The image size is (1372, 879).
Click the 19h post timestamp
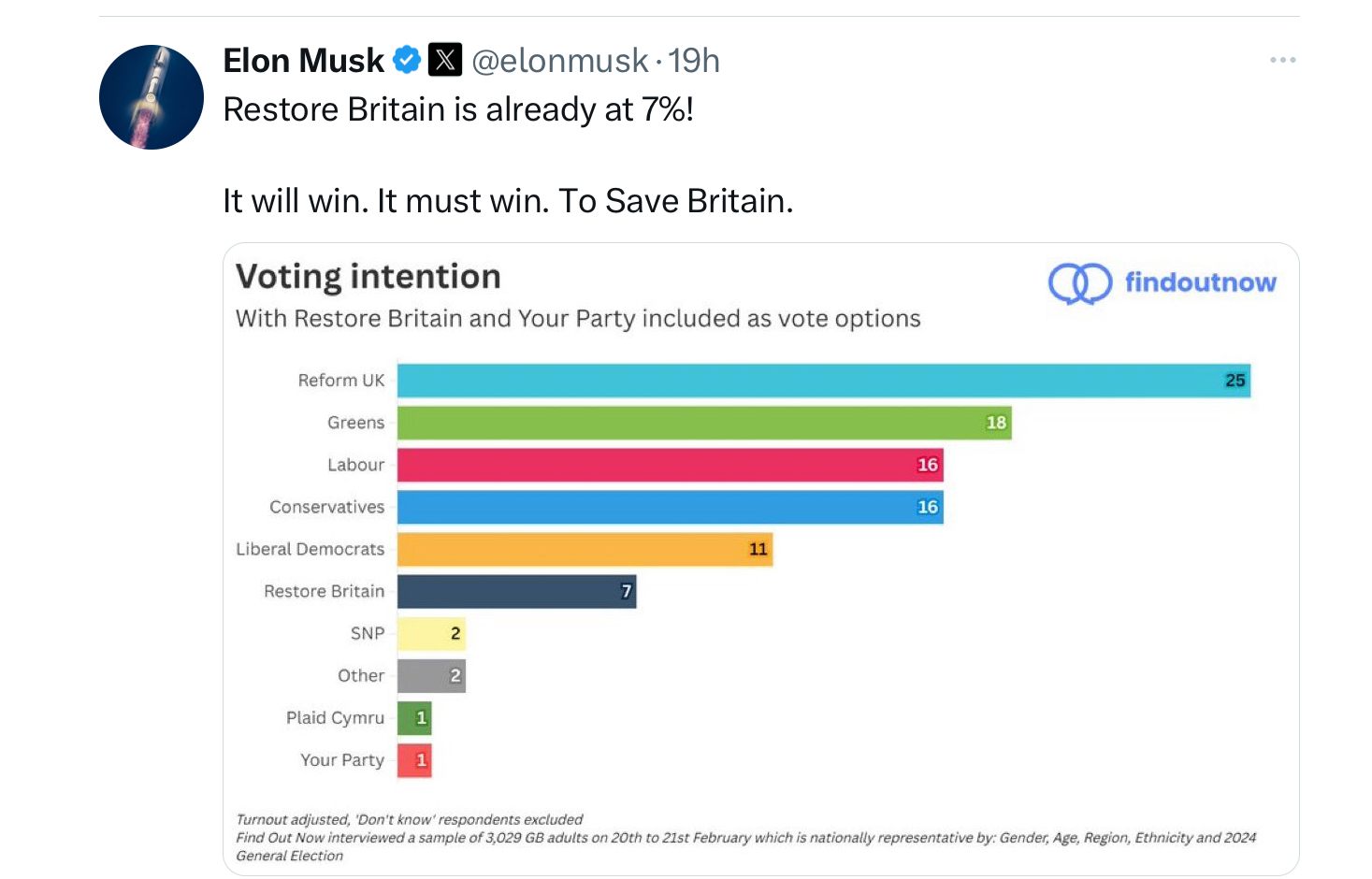tap(694, 61)
